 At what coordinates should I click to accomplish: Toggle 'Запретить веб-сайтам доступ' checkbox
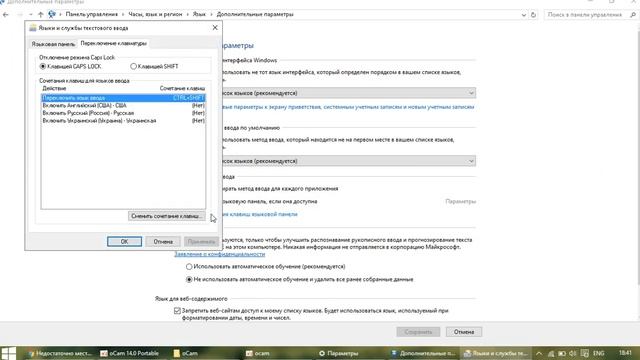click(x=177, y=311)
